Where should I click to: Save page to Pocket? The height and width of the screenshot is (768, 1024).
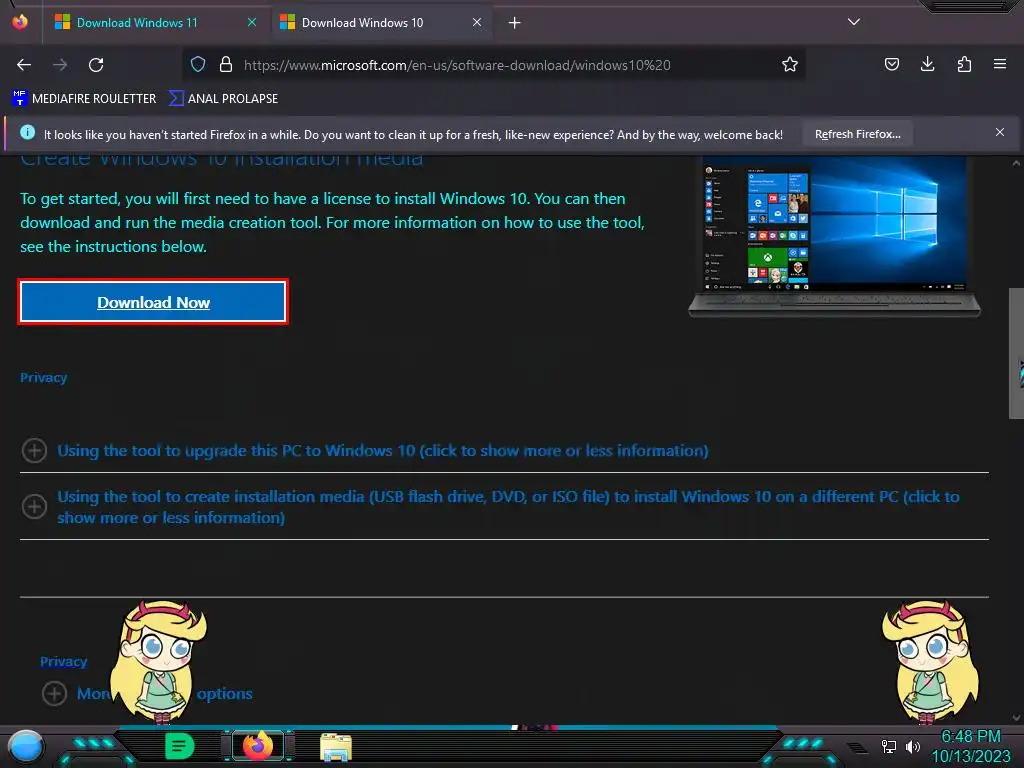[891, 64]
